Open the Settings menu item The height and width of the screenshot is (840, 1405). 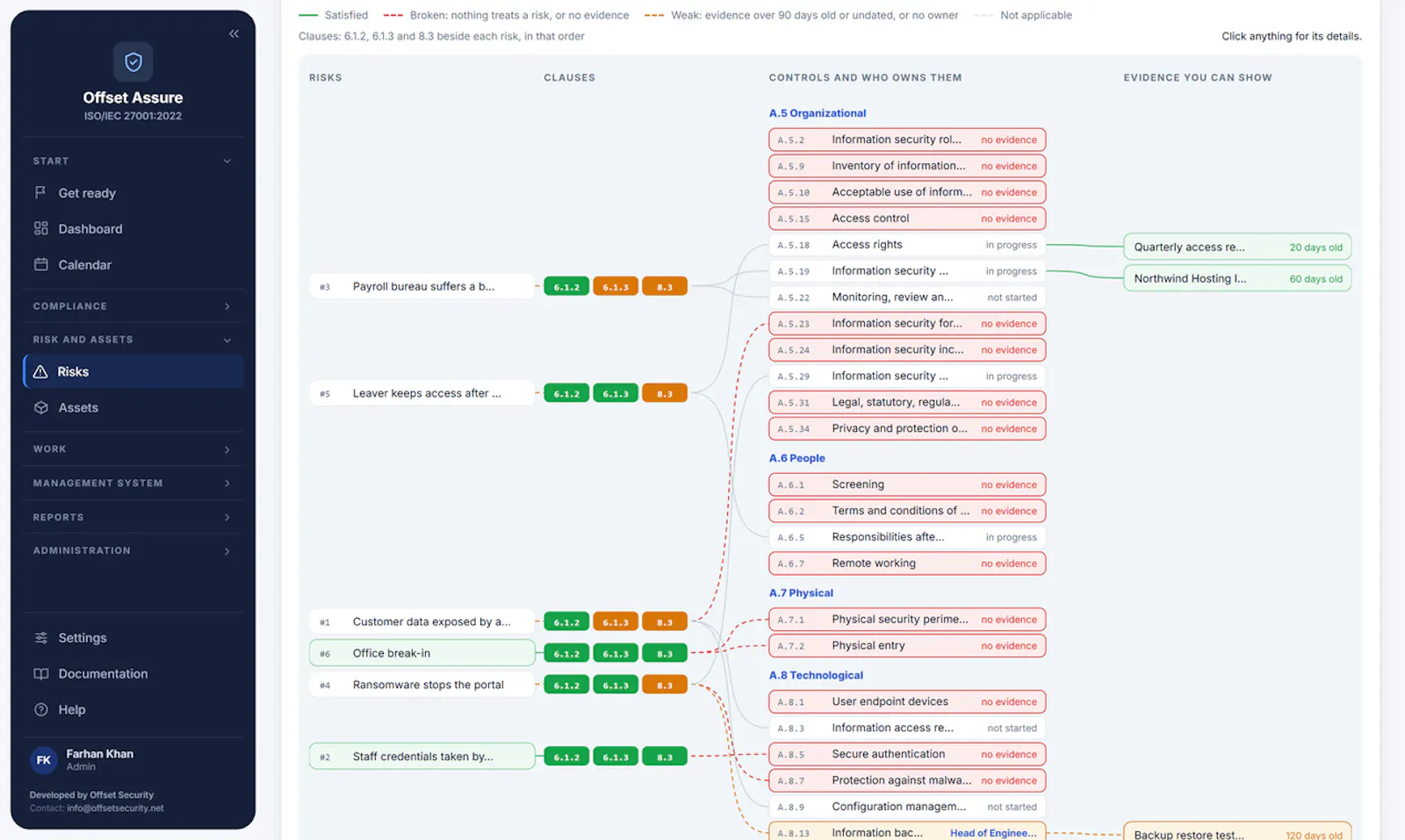pyautogui.click(x=133, y=637)
